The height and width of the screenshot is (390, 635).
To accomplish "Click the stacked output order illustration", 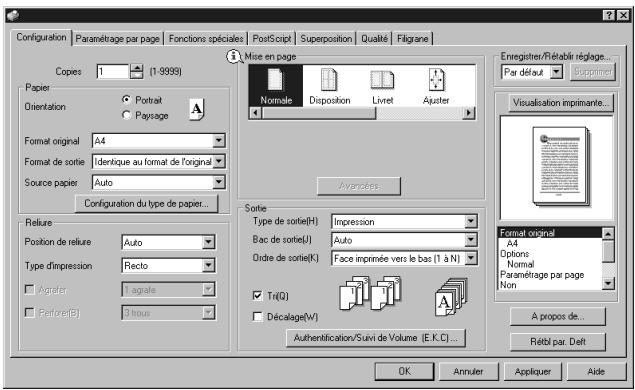I will tap(451, 297).
